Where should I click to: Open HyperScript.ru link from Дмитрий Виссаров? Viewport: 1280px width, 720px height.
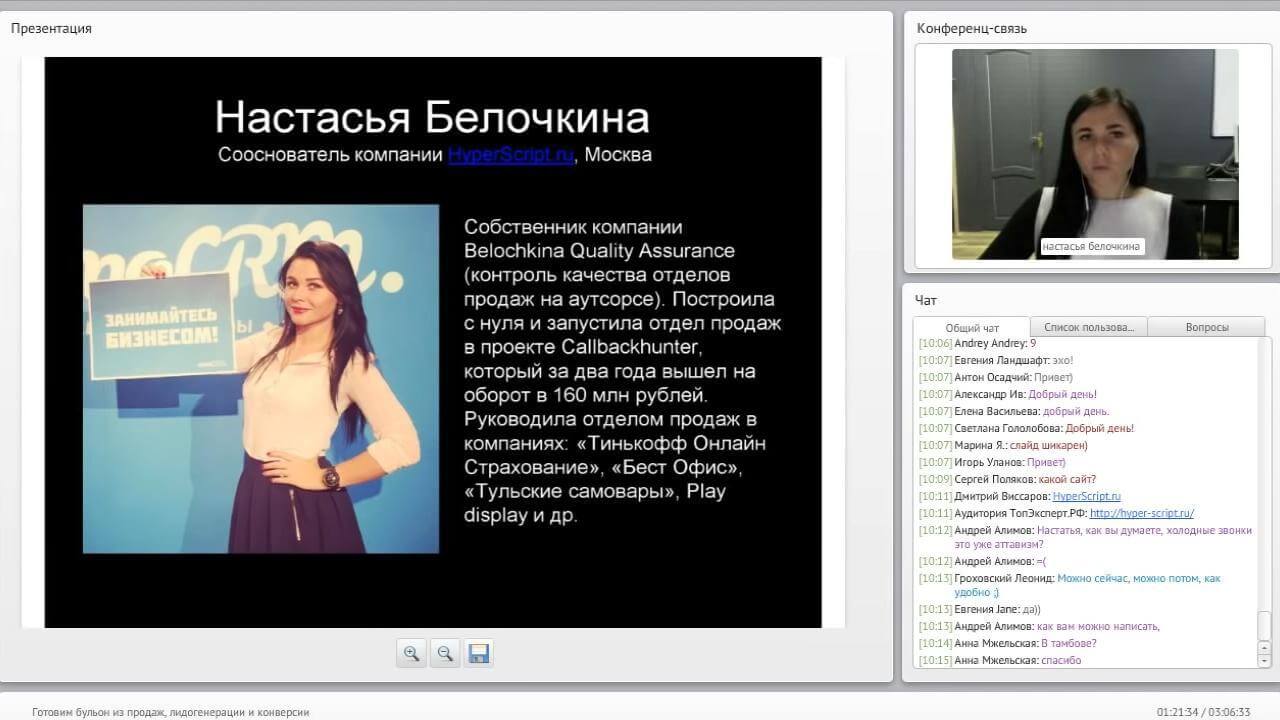point(1087,496)
